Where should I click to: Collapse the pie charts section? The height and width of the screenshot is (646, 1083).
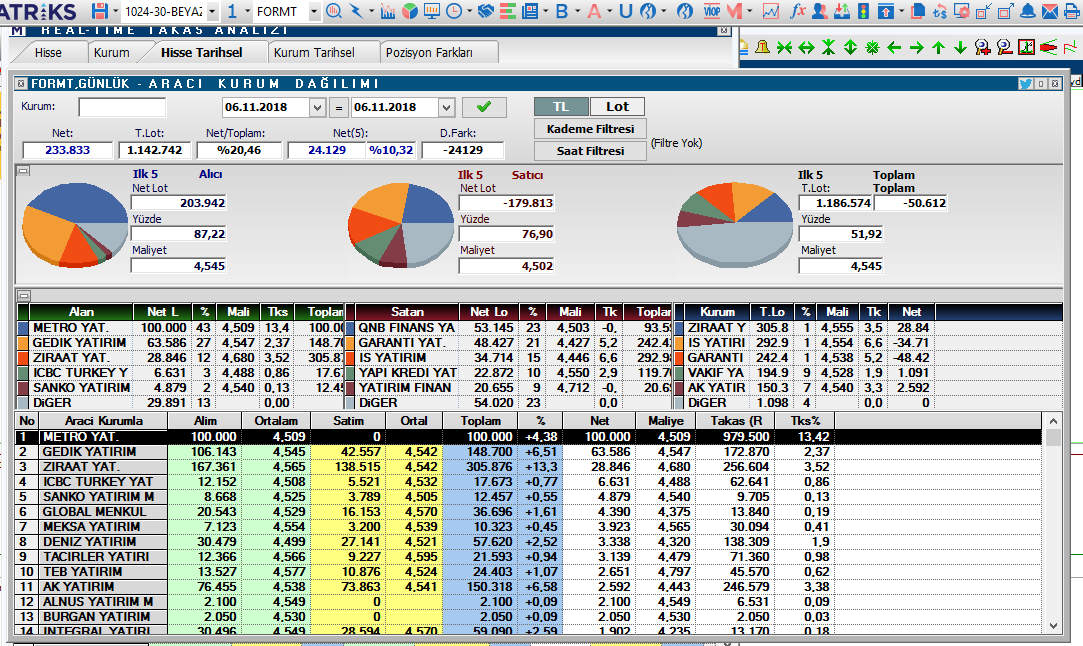(x=23, y=171)
